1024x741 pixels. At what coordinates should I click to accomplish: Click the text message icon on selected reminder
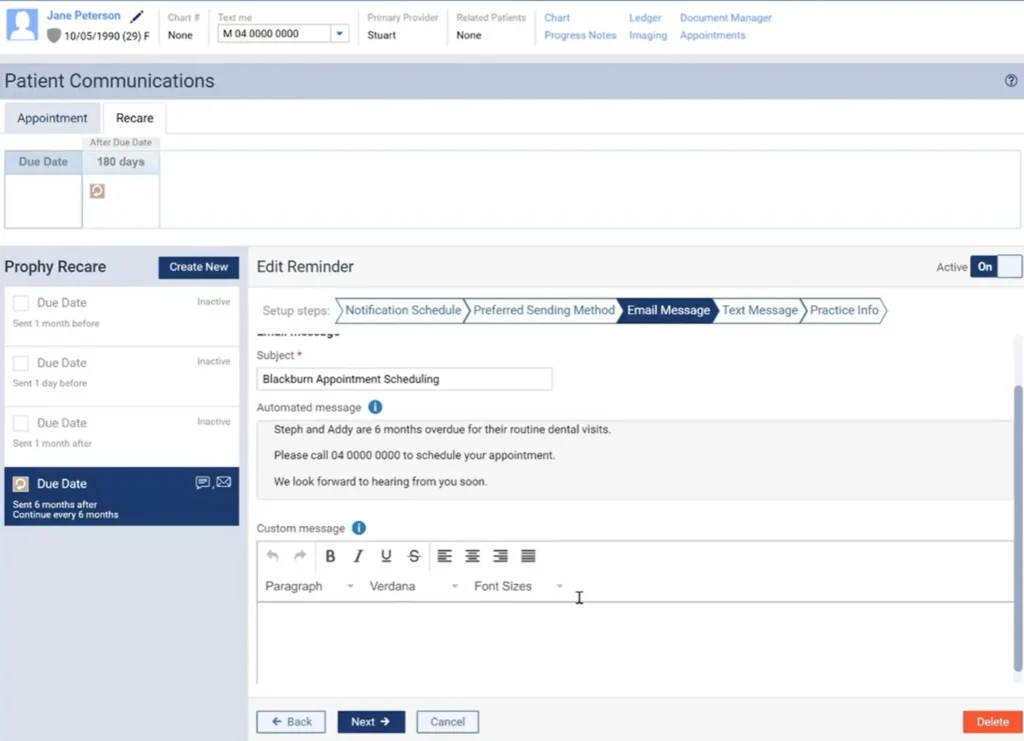202,482
